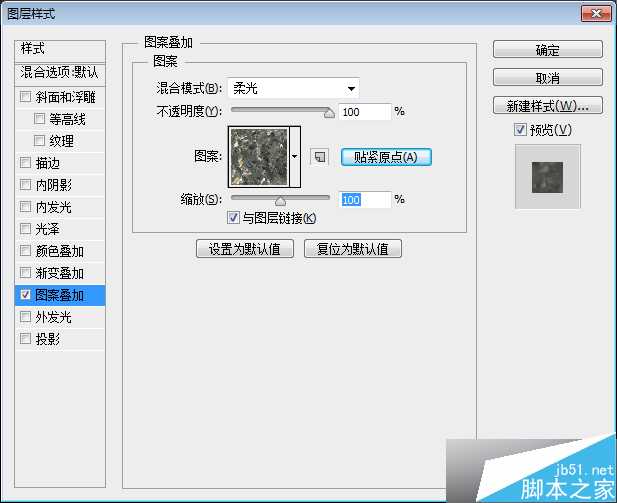
Task: Toggle the 描边 style checkbox
Action: click(x=25, y=163)
